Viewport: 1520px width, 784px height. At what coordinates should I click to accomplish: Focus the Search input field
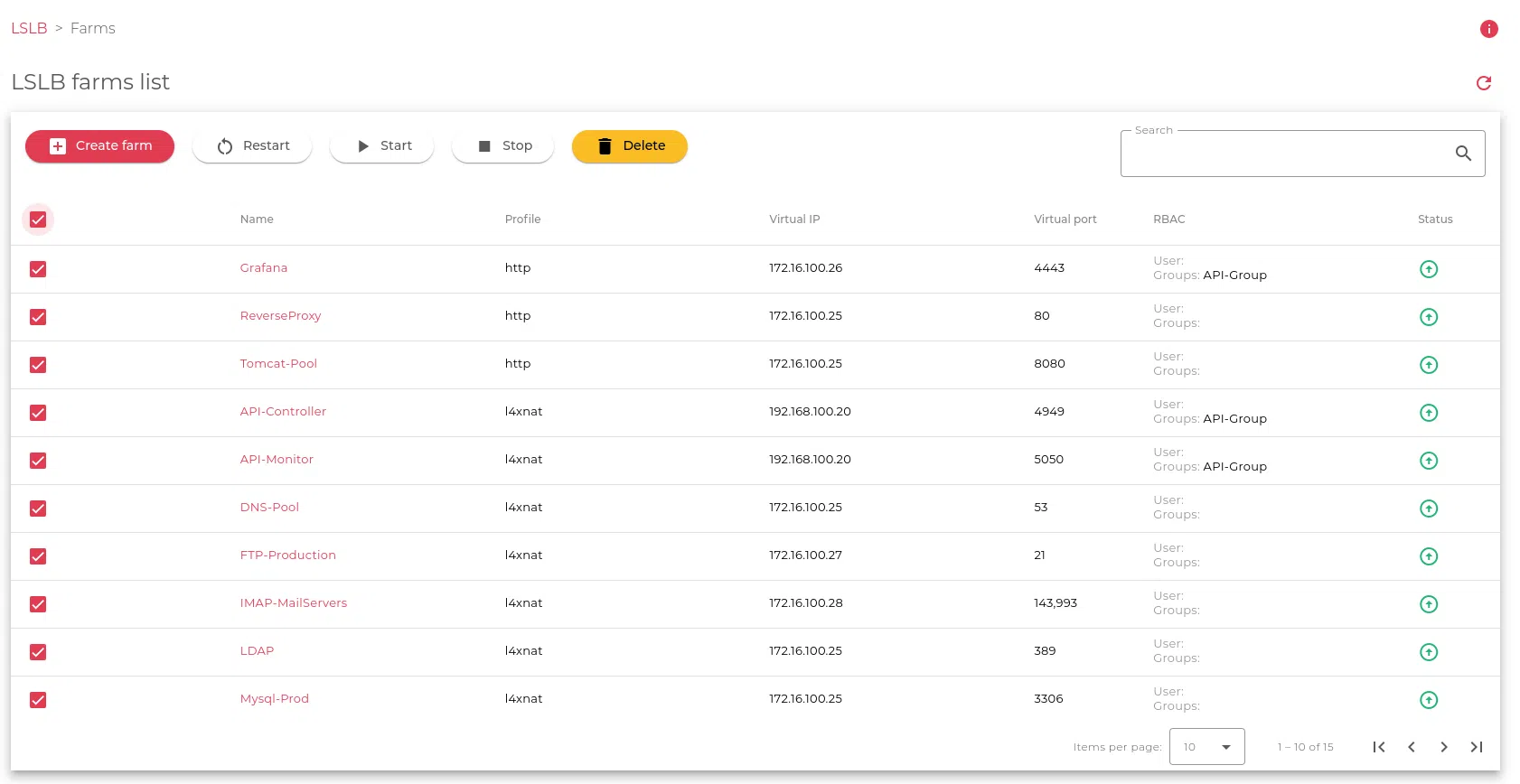click(x=1283, y=154)
